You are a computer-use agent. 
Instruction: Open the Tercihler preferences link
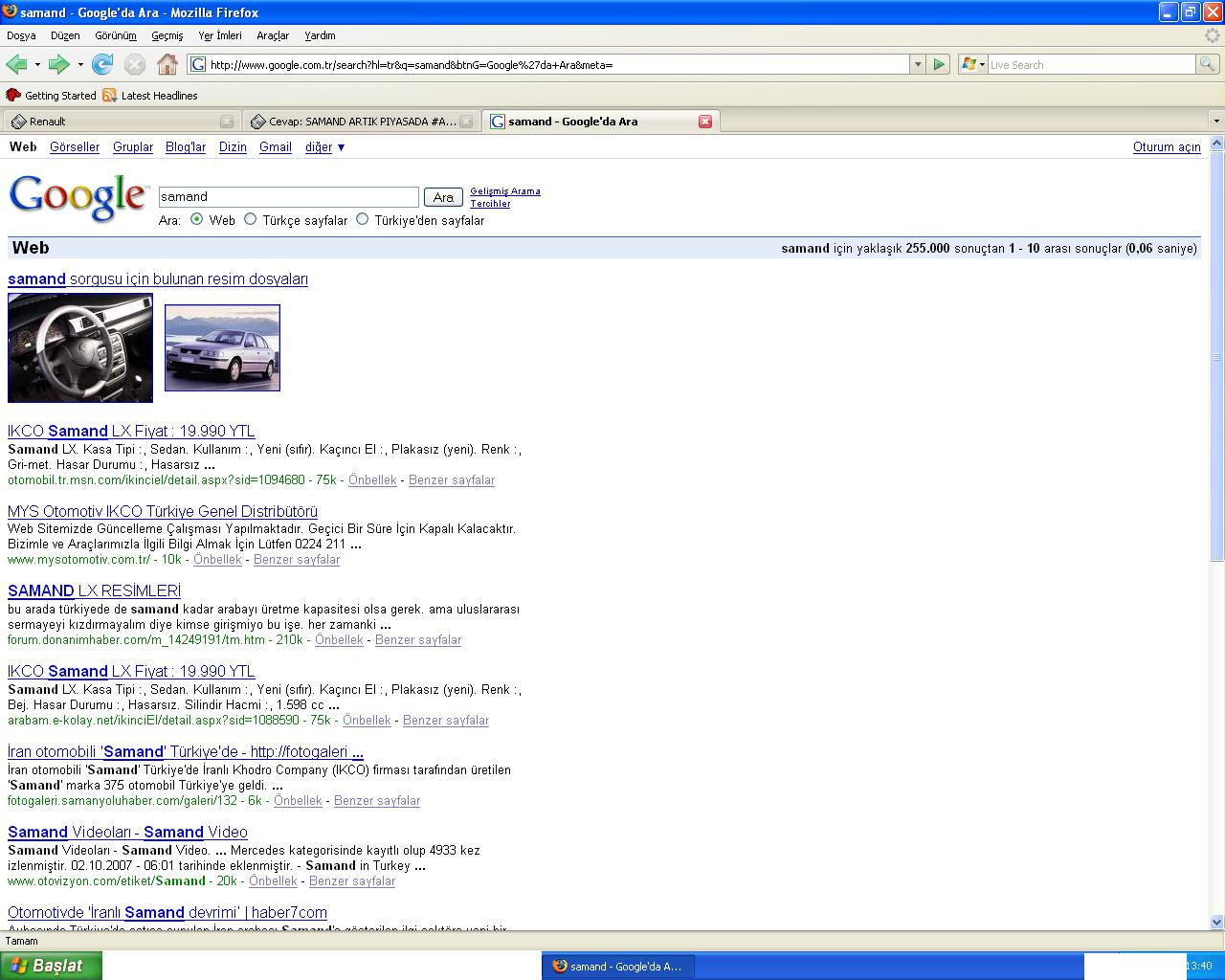click(490, 204)
